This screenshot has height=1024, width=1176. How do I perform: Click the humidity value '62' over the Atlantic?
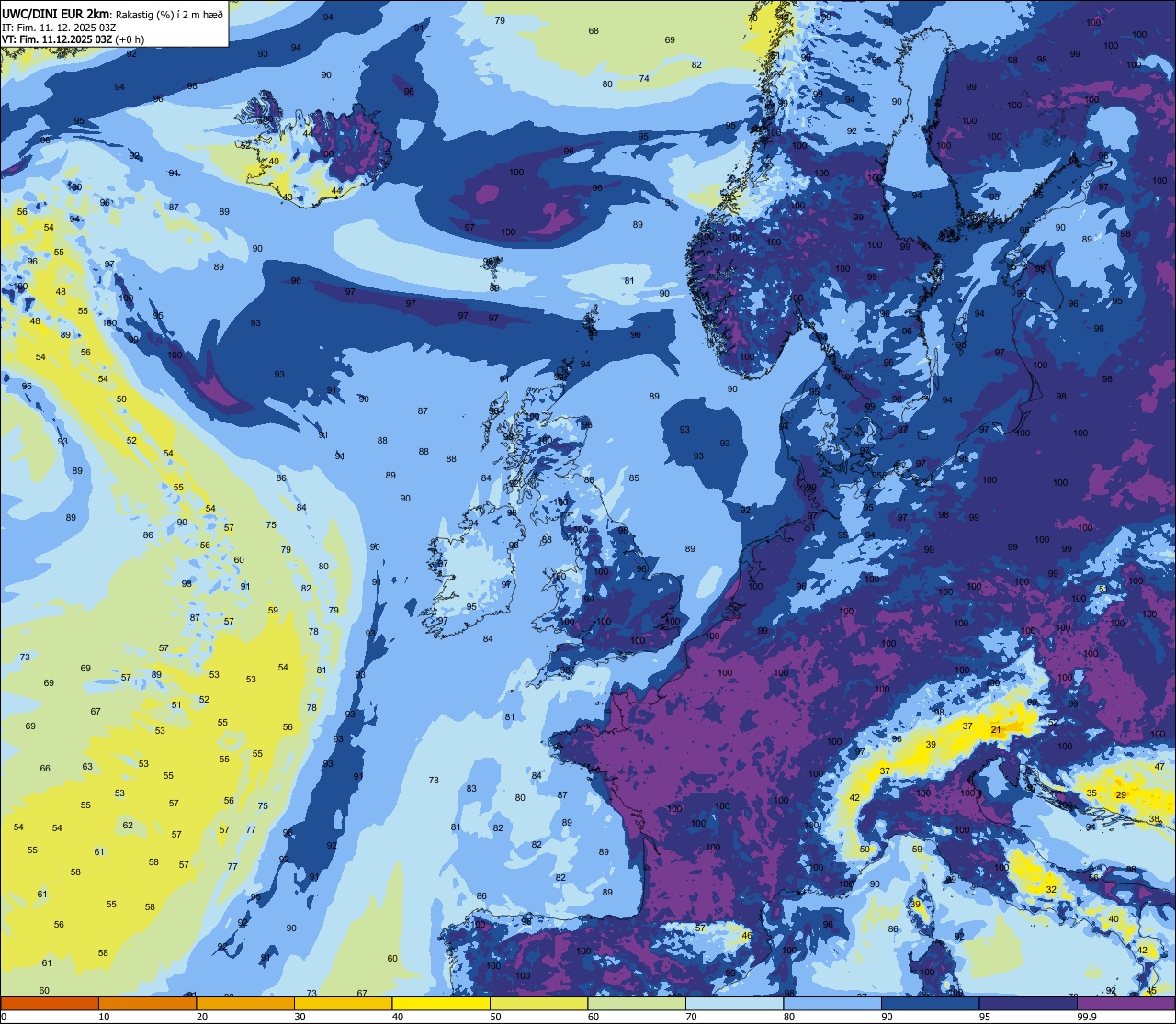[x=128, y=826]
